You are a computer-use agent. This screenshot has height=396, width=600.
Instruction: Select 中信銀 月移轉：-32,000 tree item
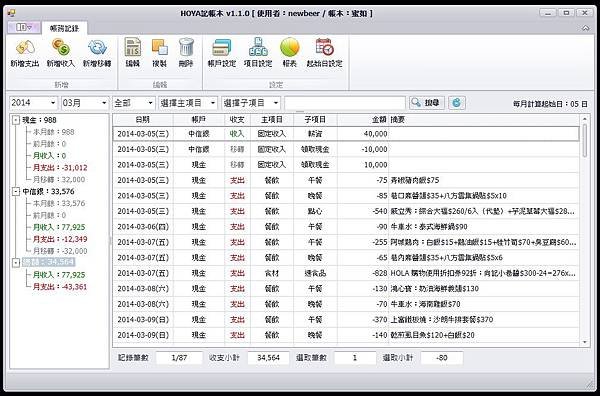[60, 251]
